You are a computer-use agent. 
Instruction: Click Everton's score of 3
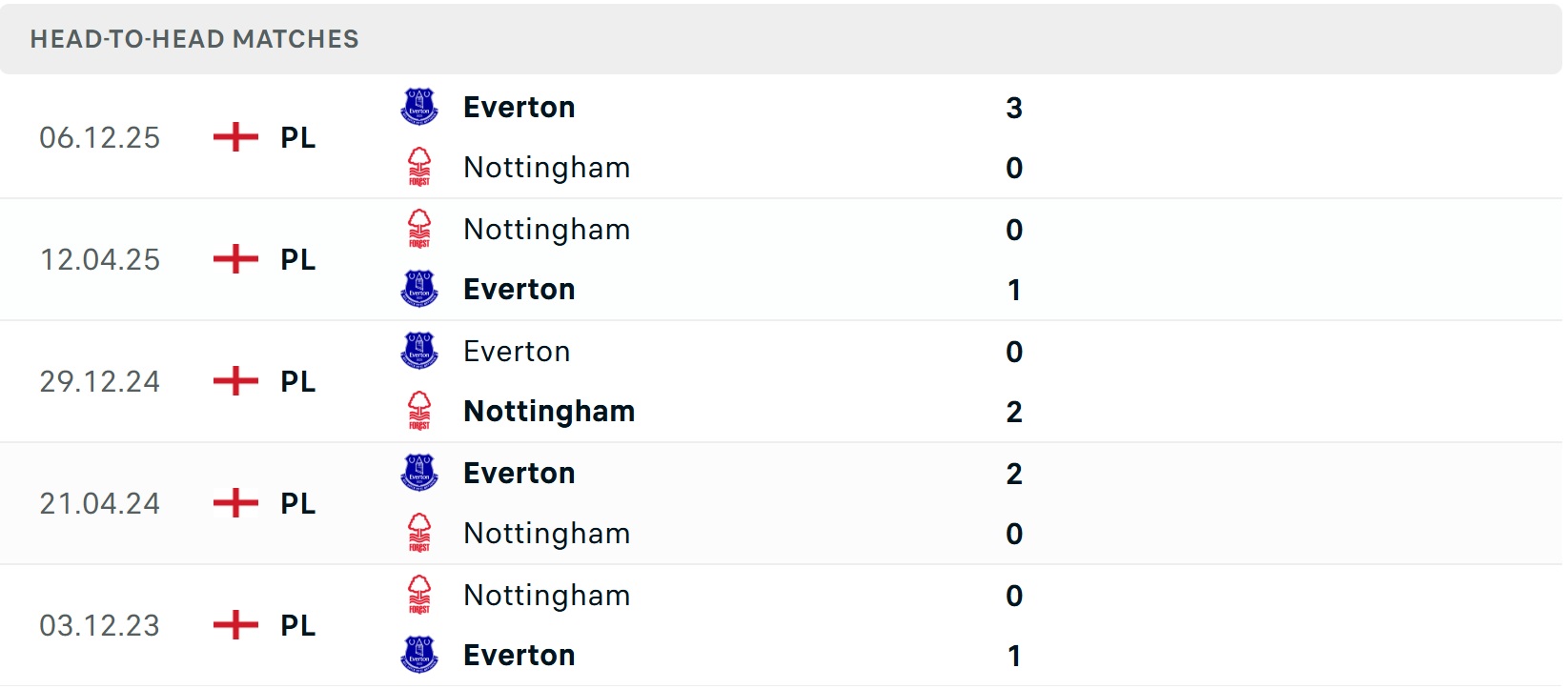tap(1014, 108)
